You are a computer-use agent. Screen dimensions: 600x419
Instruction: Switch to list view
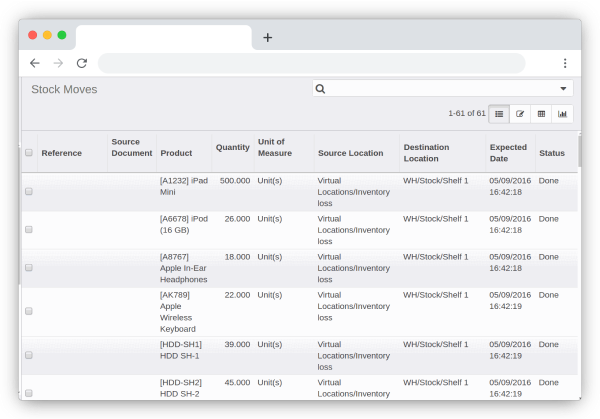coord(499,114)
